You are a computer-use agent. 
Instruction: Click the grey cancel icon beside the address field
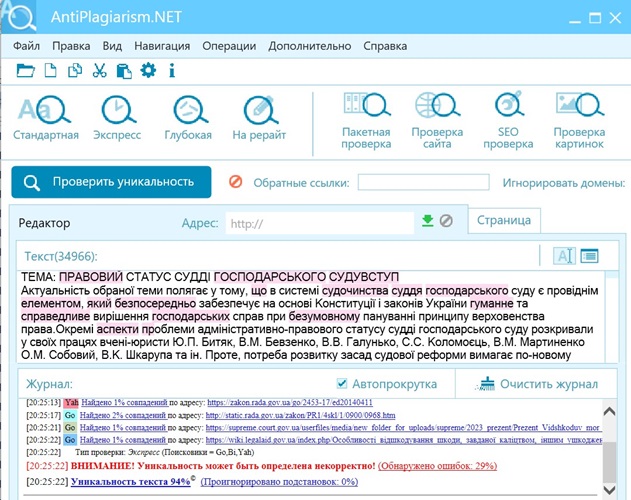click(x=446, y=221)
